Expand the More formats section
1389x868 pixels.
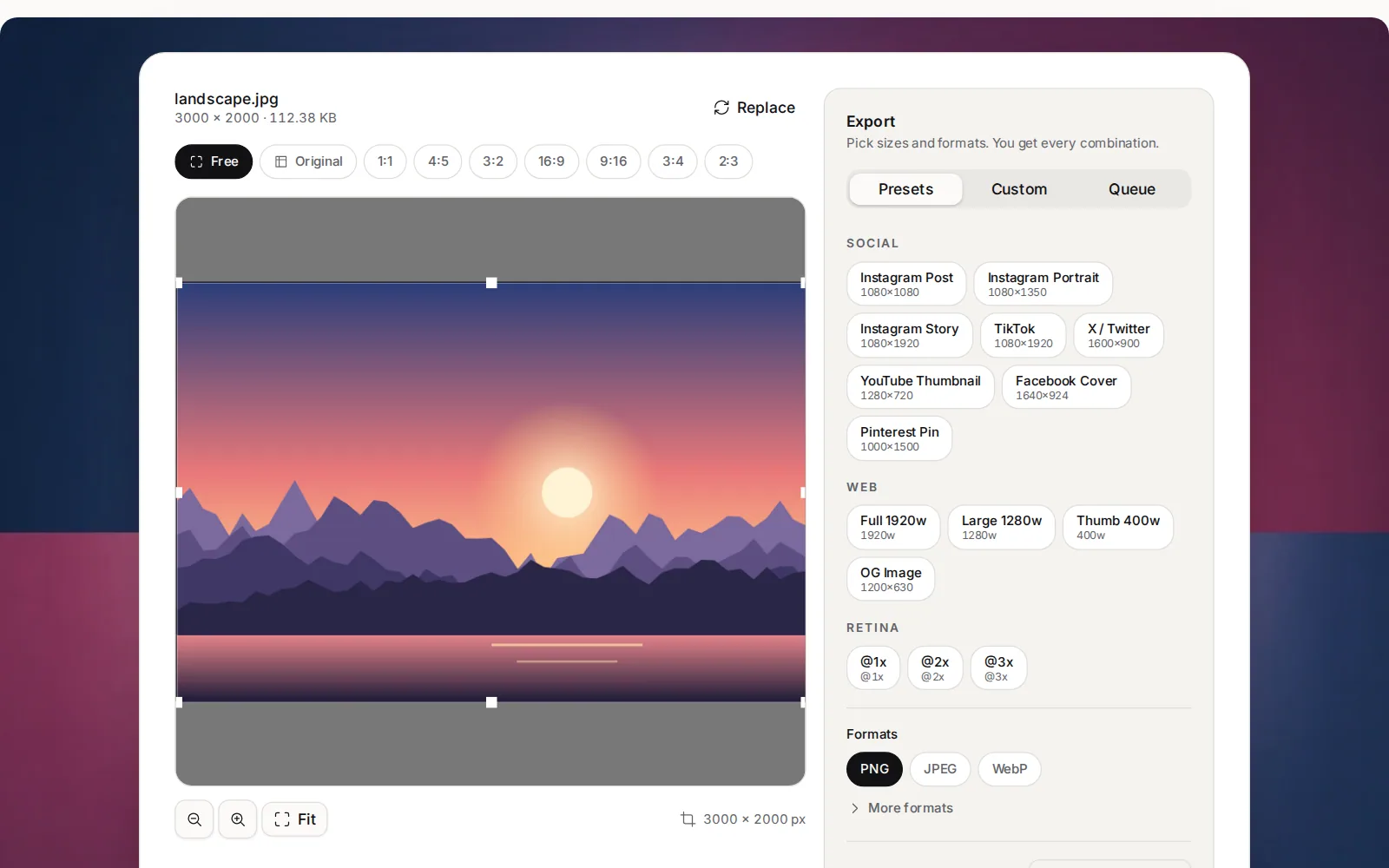point(901,808)
